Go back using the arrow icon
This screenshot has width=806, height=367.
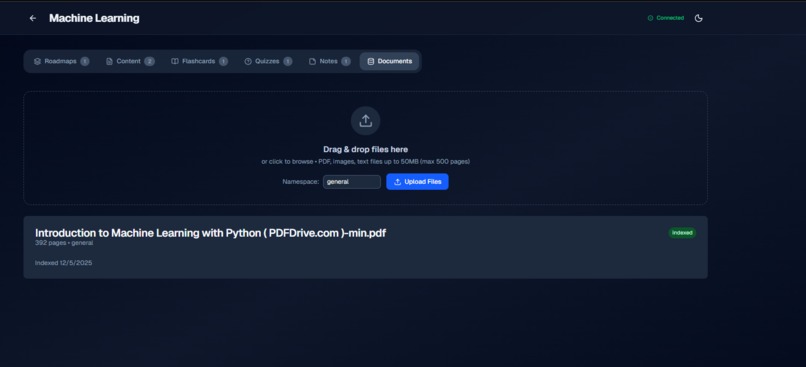[33, 19]
